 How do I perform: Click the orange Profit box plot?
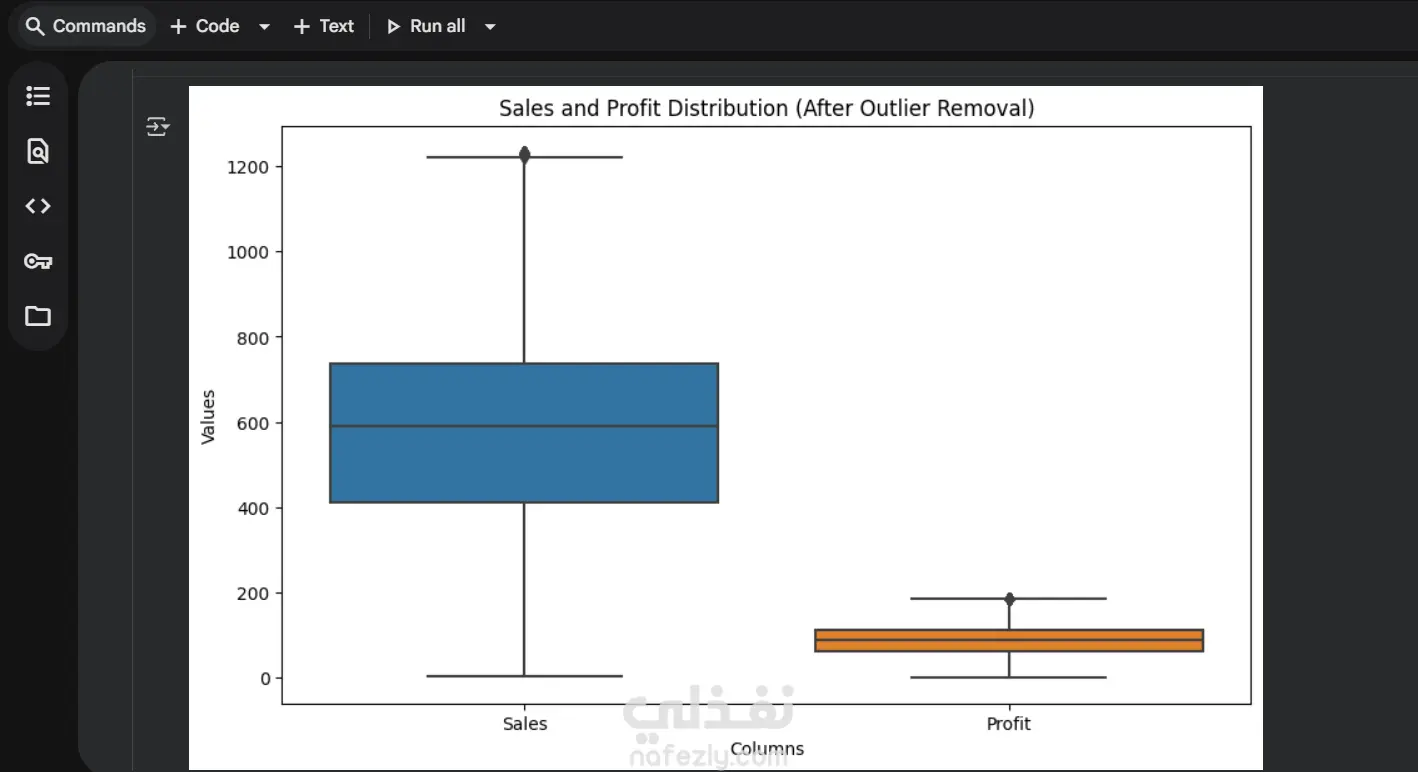pyautogui.click(x=1009, y=640)
